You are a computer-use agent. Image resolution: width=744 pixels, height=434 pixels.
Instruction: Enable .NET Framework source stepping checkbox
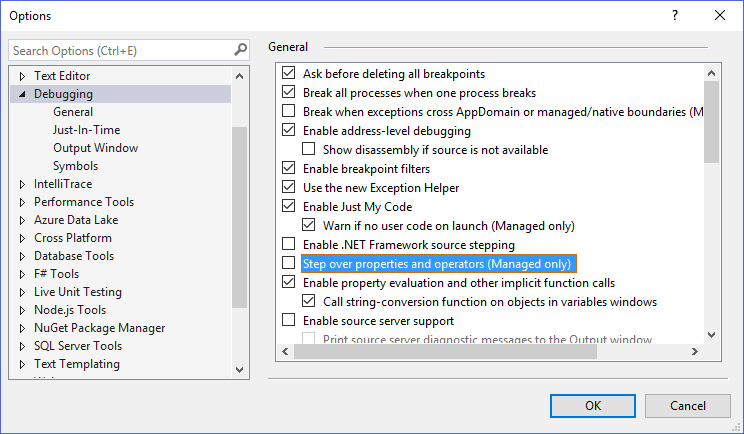[x=289, y=245]
